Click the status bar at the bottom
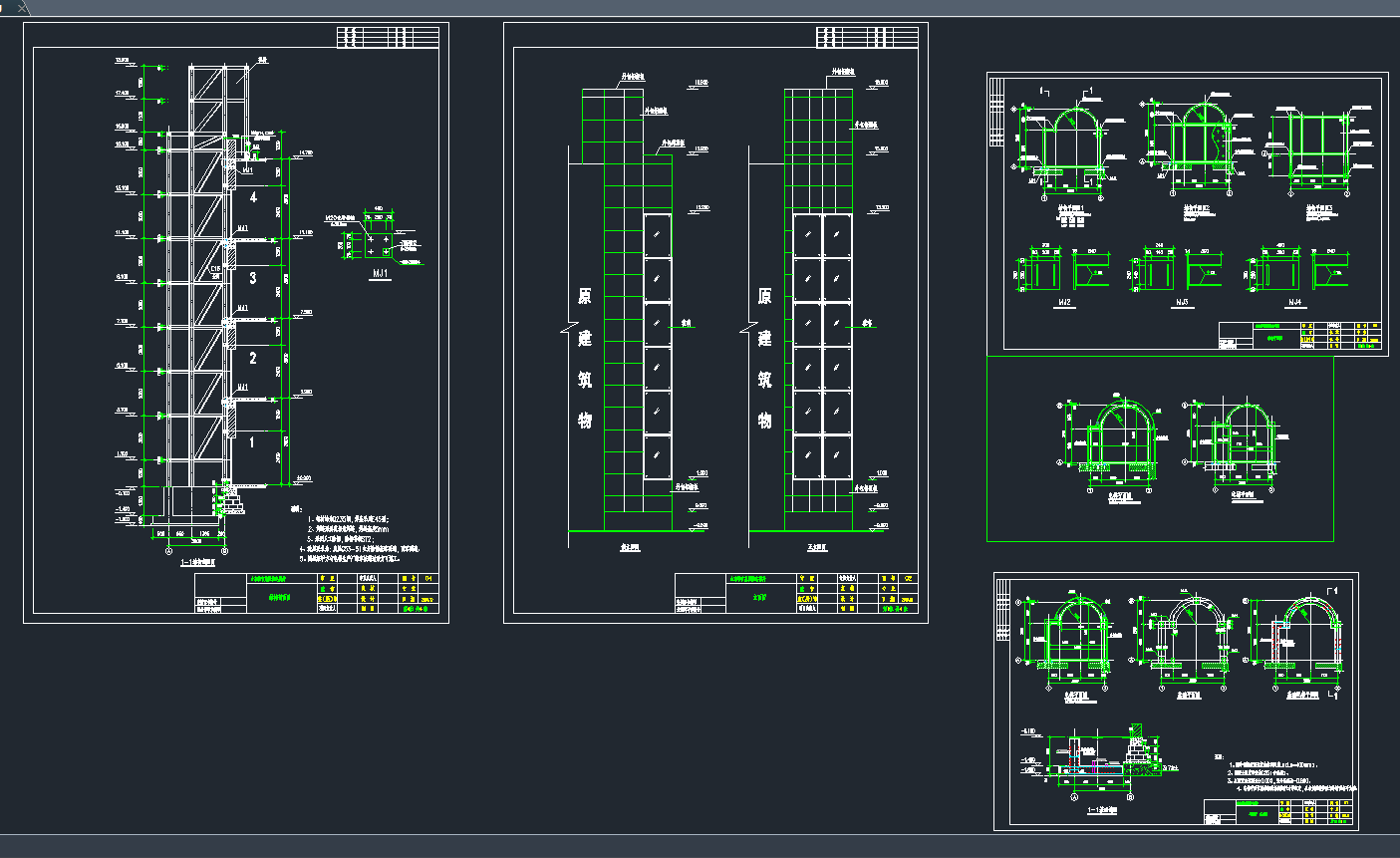1400x858 pixels. (x=700, y=846)
